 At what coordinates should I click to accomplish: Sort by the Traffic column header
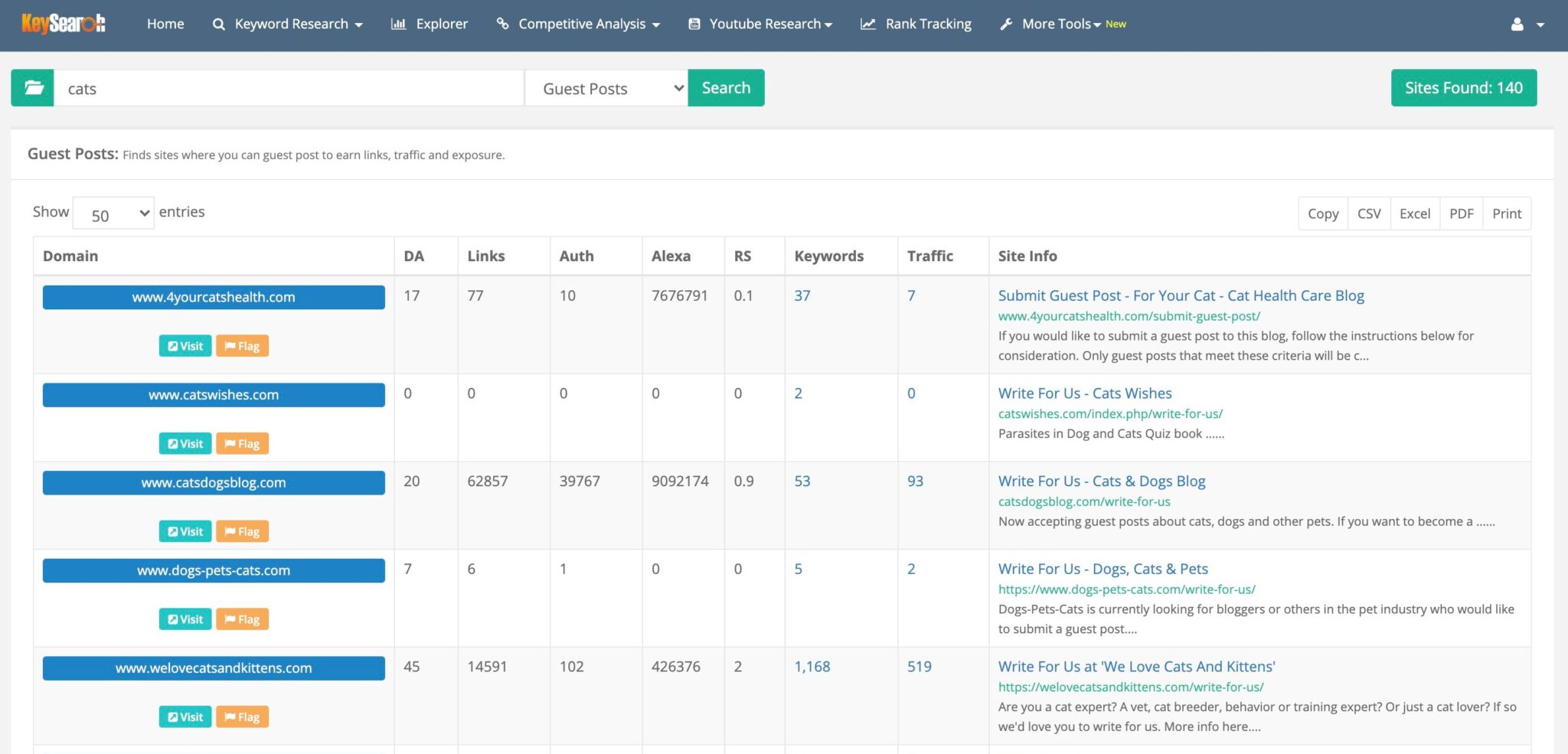(x=943, y=256)
